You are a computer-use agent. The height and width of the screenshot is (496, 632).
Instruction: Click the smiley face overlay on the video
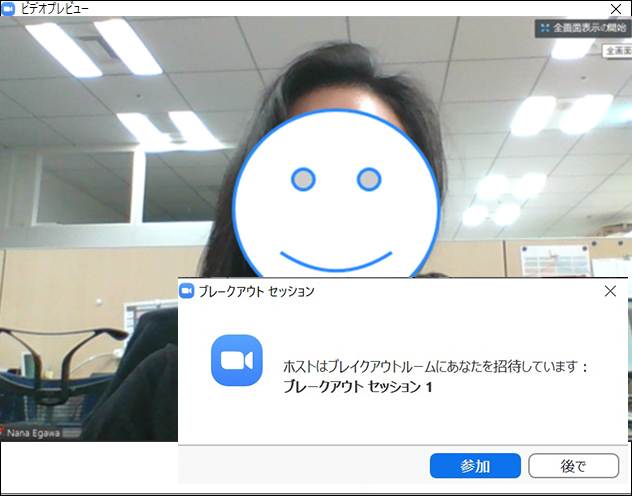pos(335,200)
